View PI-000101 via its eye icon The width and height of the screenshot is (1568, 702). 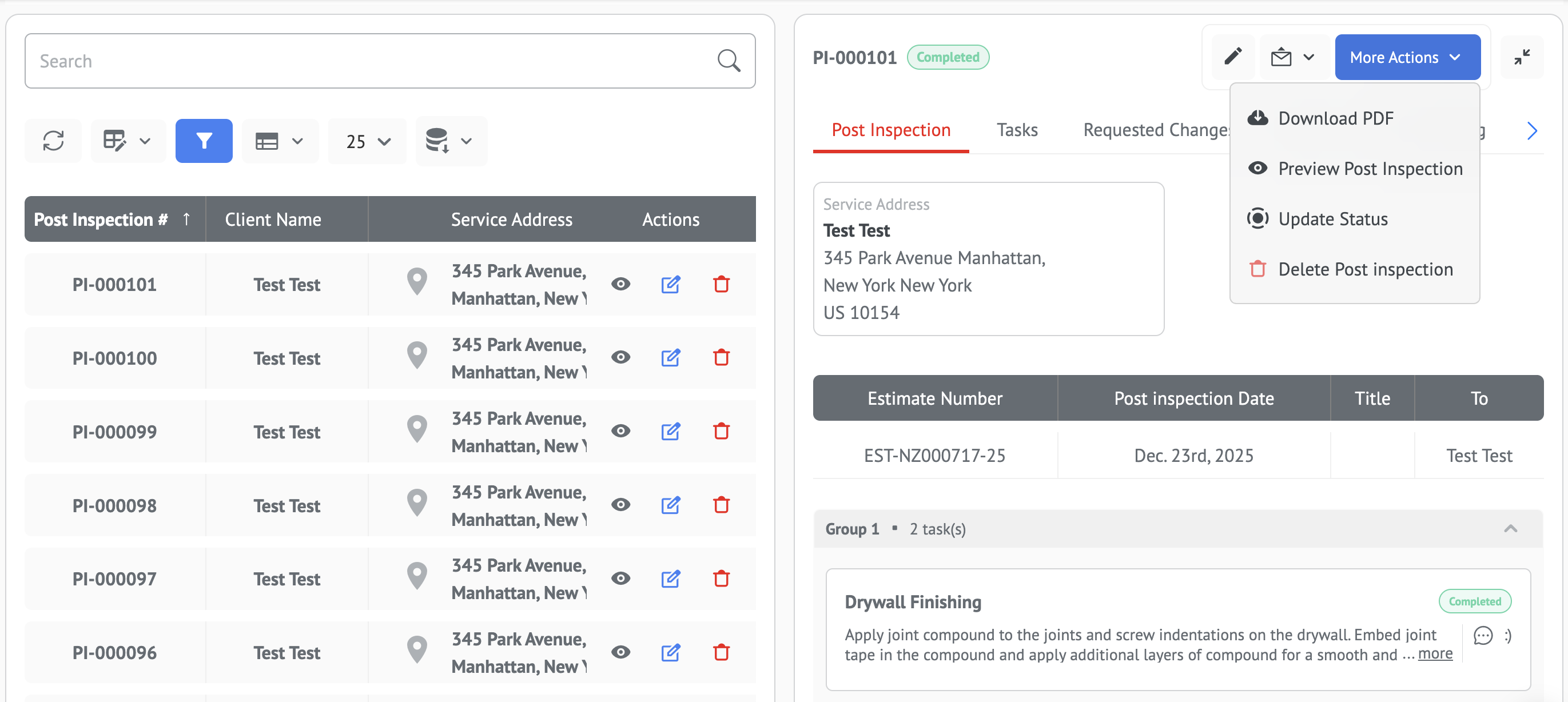[x=620, y=284]
